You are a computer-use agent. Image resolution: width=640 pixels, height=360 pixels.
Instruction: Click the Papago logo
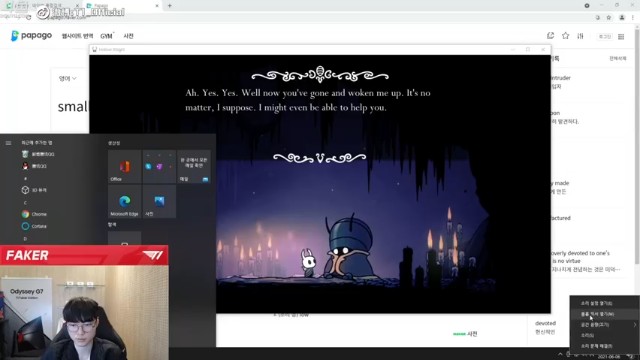click(x=31, y=36)
